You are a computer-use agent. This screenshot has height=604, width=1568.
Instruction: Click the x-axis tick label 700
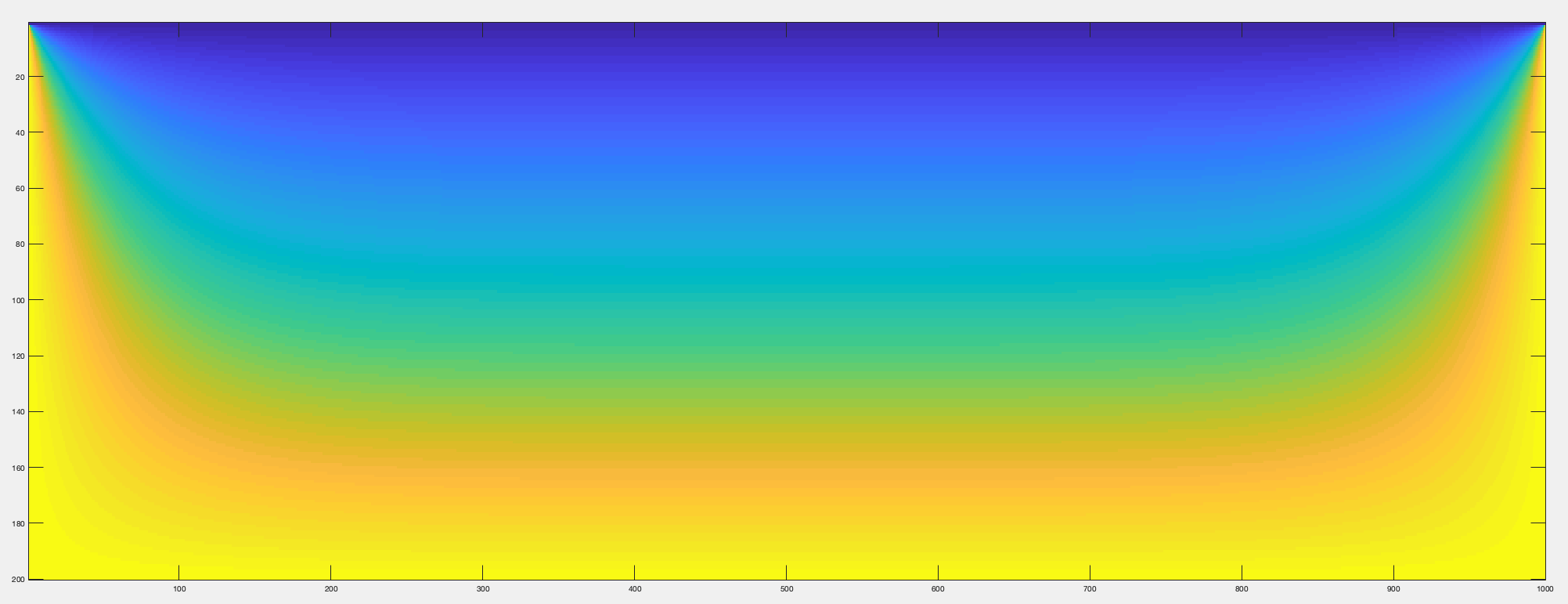click(x=1090, y=589)
